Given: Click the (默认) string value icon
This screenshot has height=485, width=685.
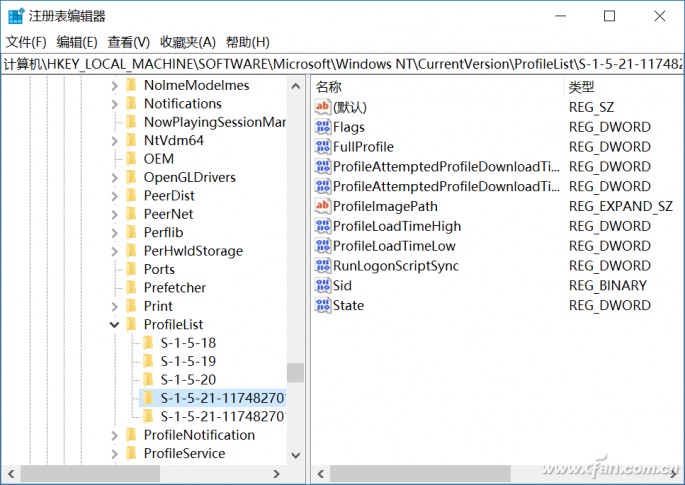Looking at the screenshot, I should (322, 107).
